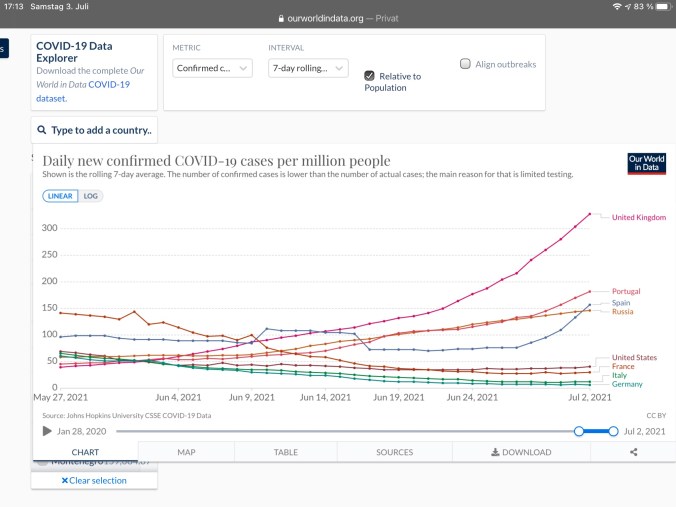Viewport: 676px width, 507px height.
Task: Select the LINEAR scale option
Action: 60,196
